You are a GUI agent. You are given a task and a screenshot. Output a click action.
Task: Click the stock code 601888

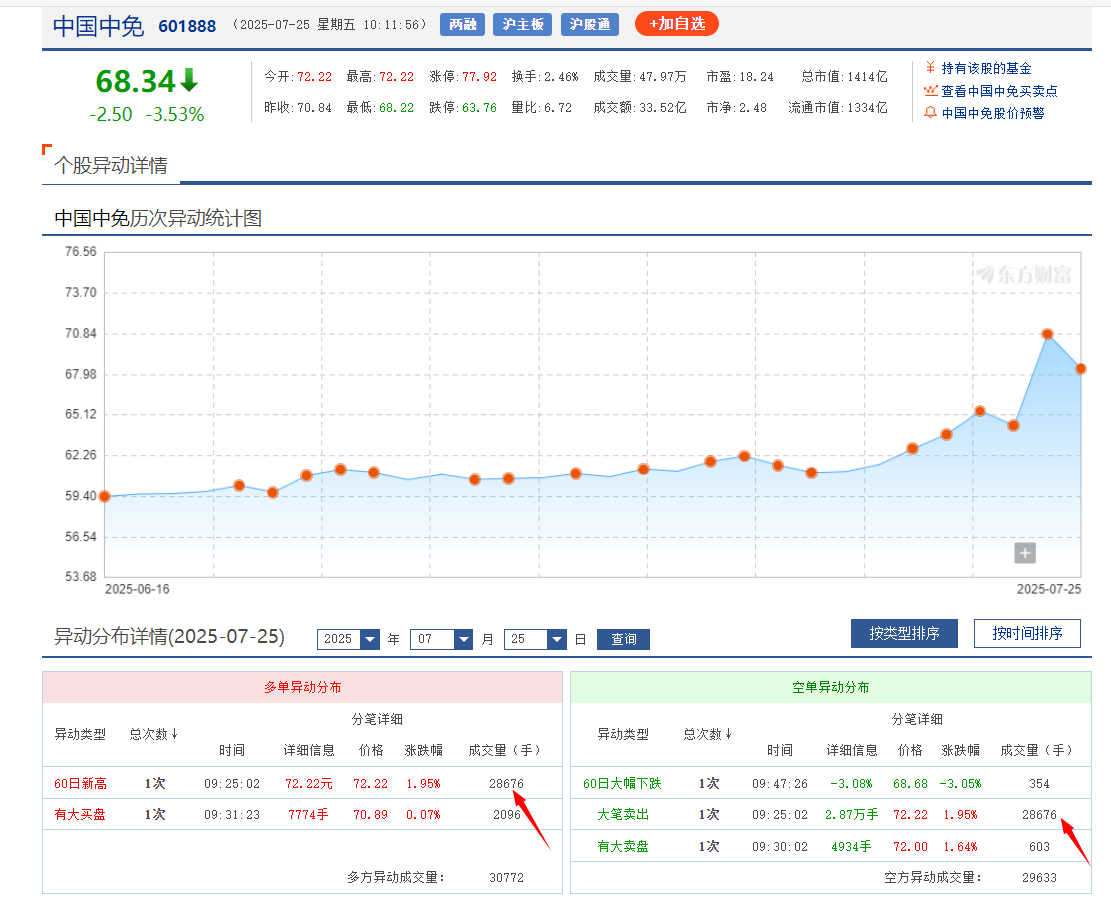coord(187,26)
